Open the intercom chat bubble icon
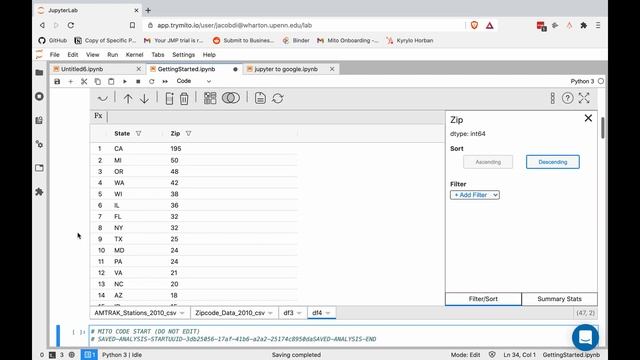Screen dimensions: 640x360 pyautogui.click(x=585, y=338)
